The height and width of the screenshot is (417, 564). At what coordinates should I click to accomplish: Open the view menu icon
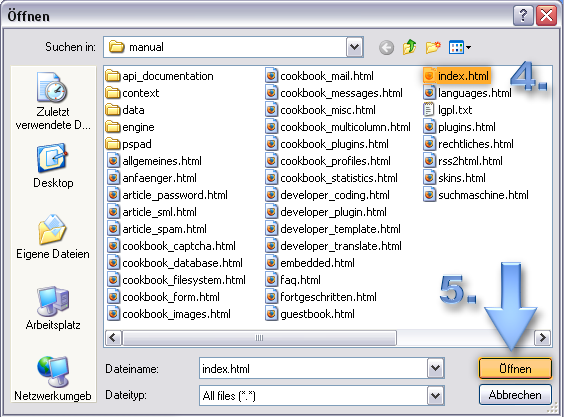coord(460,47)
